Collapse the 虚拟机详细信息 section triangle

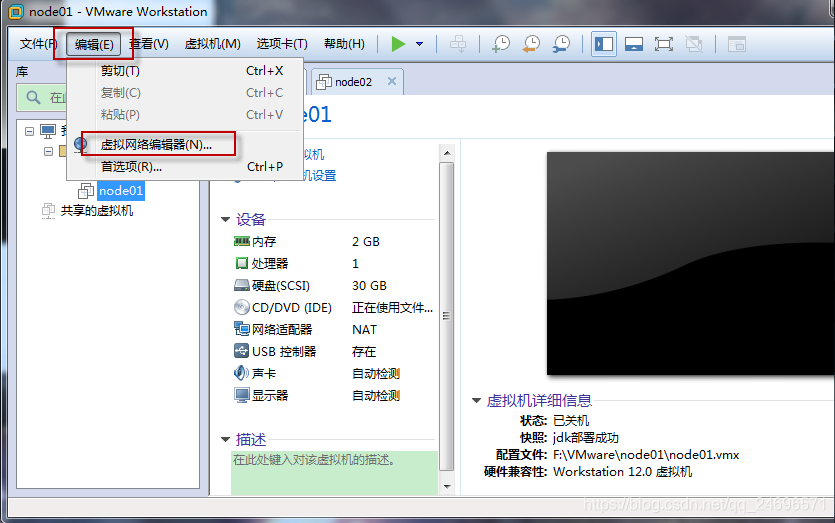(476, 401)
